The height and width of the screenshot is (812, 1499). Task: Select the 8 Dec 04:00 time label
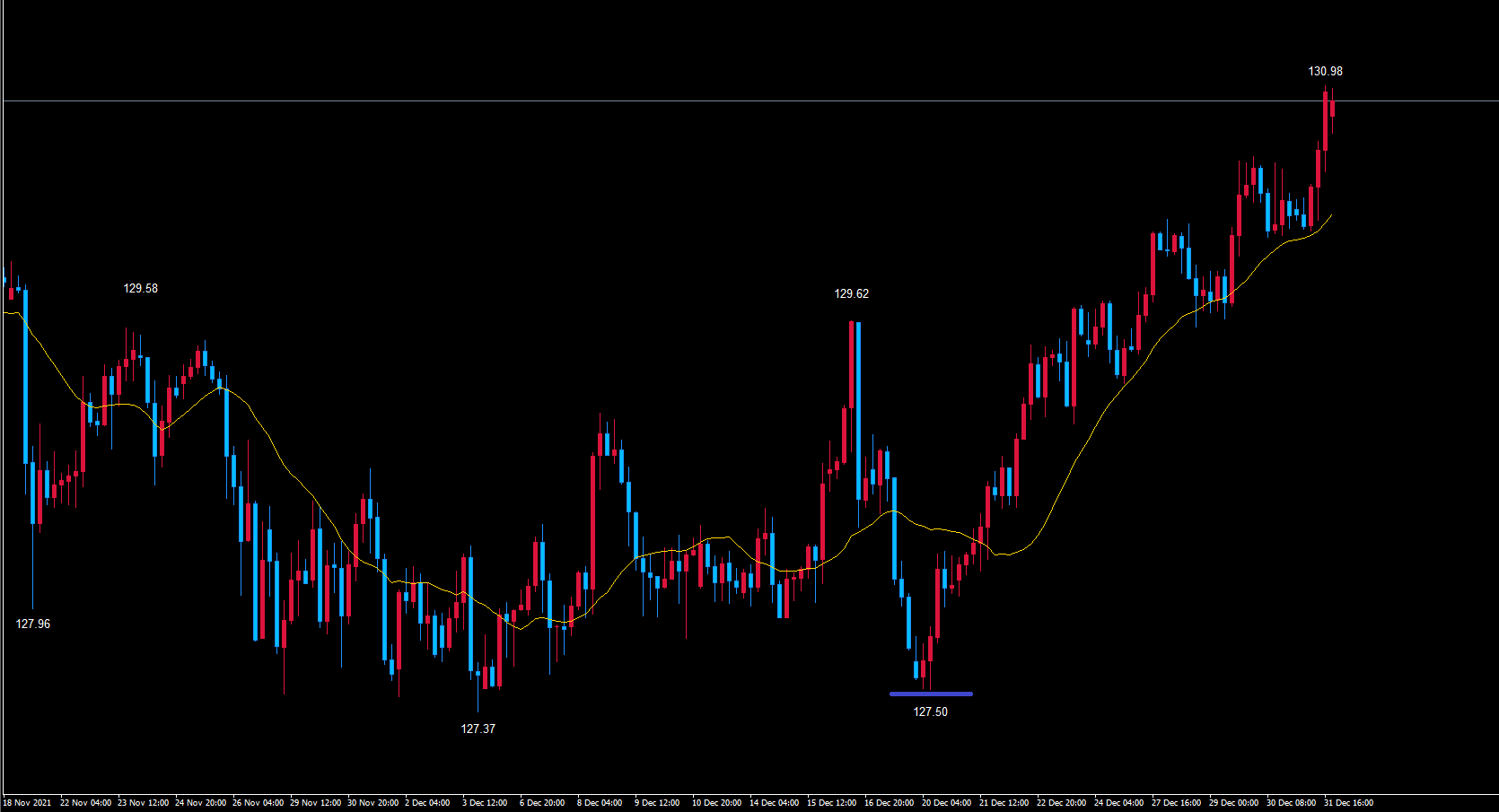[600, 802]
